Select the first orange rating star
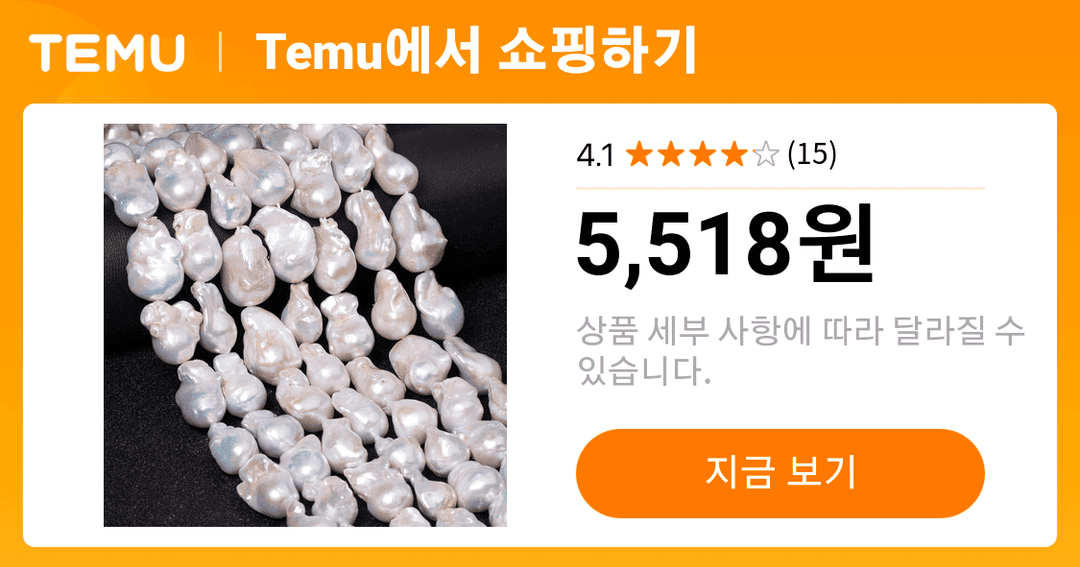The width and height of the screenshot is (1080, 567). coord(639,154)
